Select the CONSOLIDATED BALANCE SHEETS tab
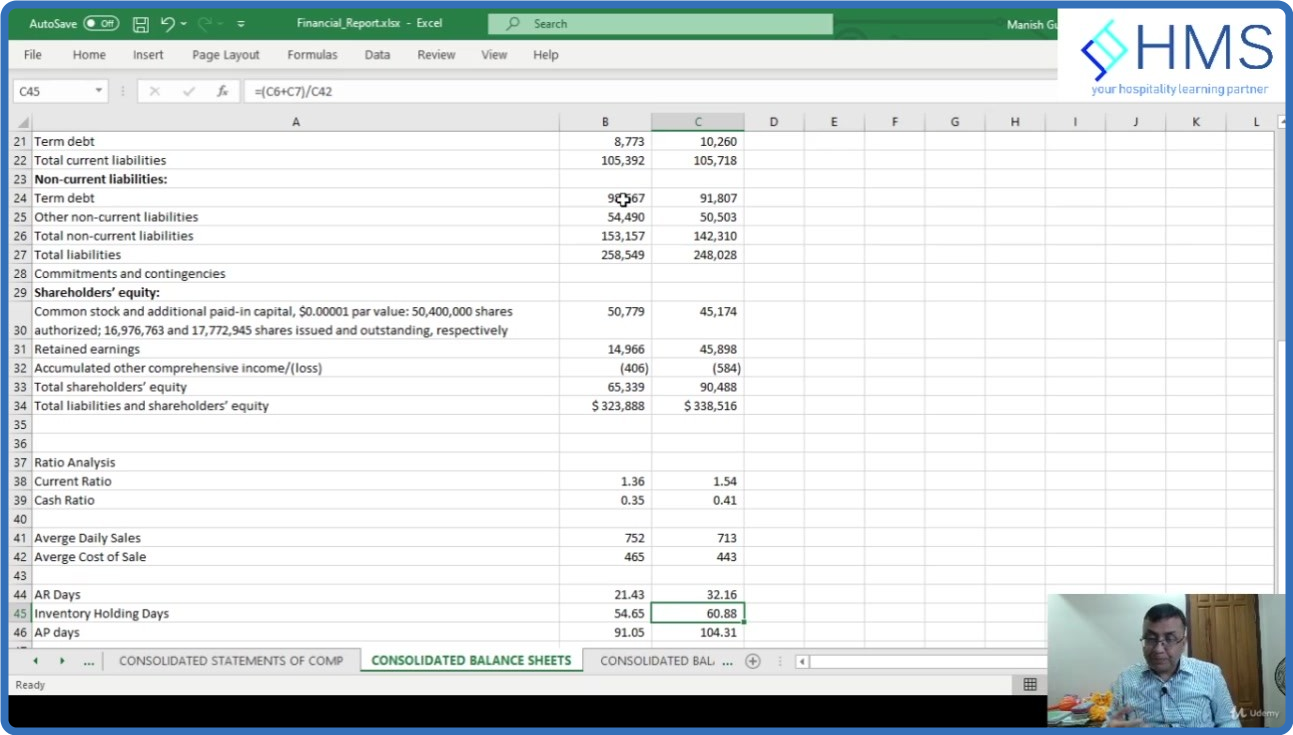 (x=471, y=661)
